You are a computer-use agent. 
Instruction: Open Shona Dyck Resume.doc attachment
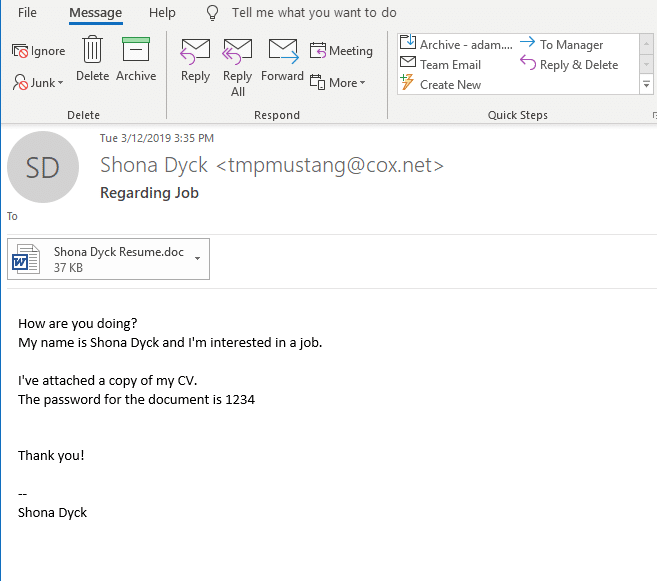(x=108, y=259)
